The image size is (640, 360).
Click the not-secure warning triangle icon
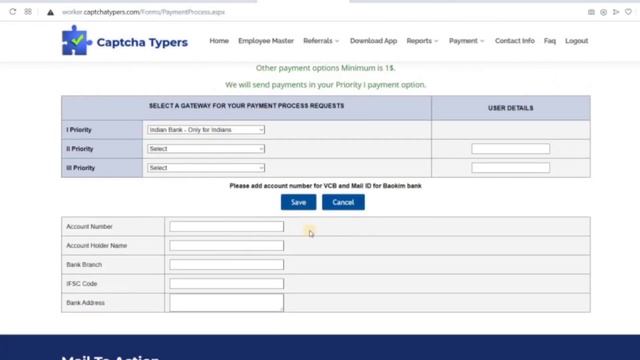click(x=50, y=12)
